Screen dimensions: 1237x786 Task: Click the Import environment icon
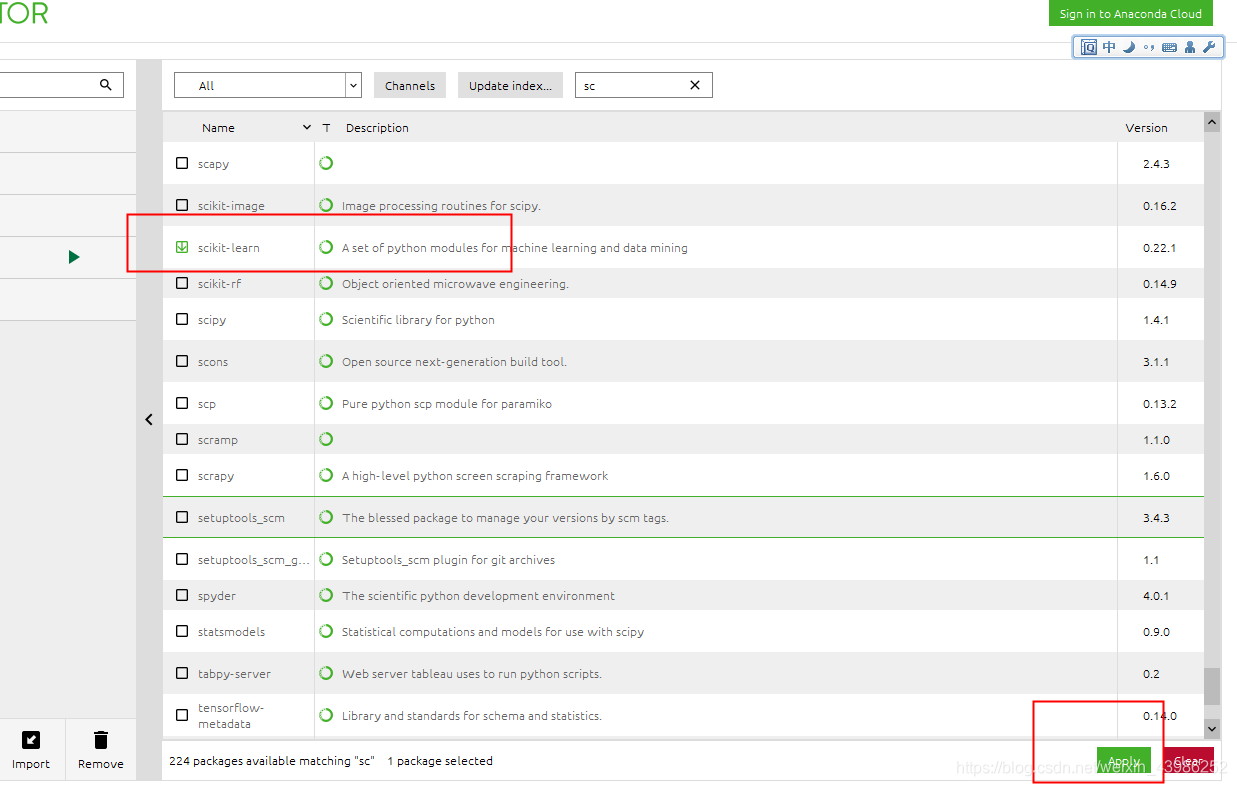pos(31,740)
